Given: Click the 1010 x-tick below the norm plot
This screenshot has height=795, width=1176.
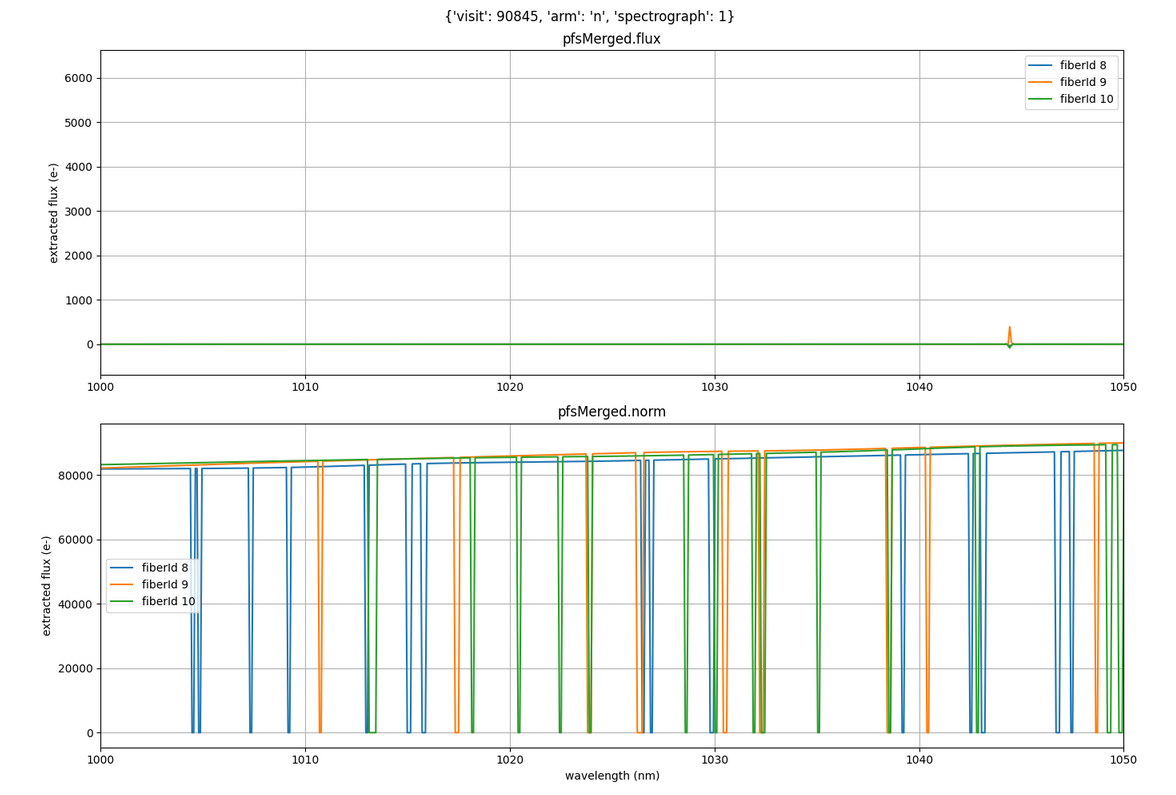Looking at the screenshot, I should point(305,759).
